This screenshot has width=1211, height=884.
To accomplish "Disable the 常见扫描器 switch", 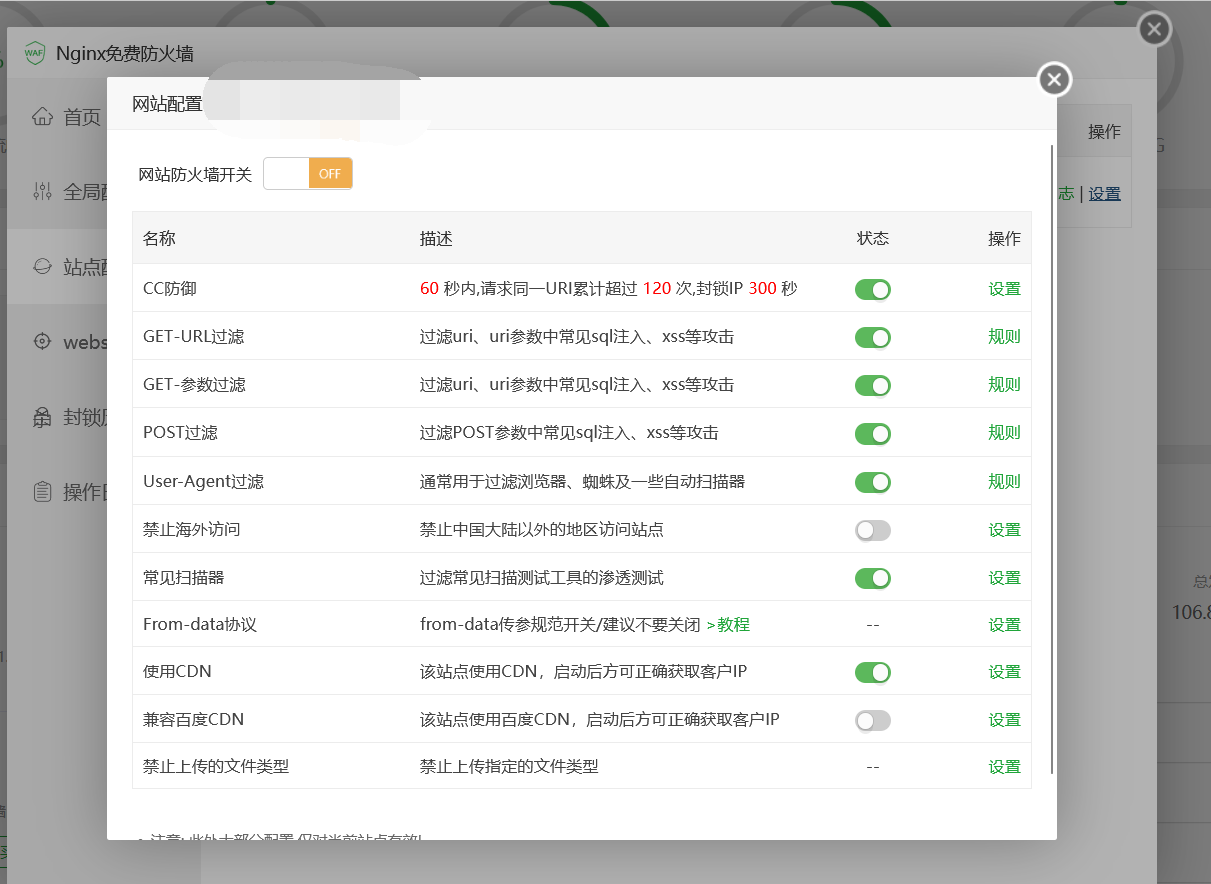I will coord(873,578).
